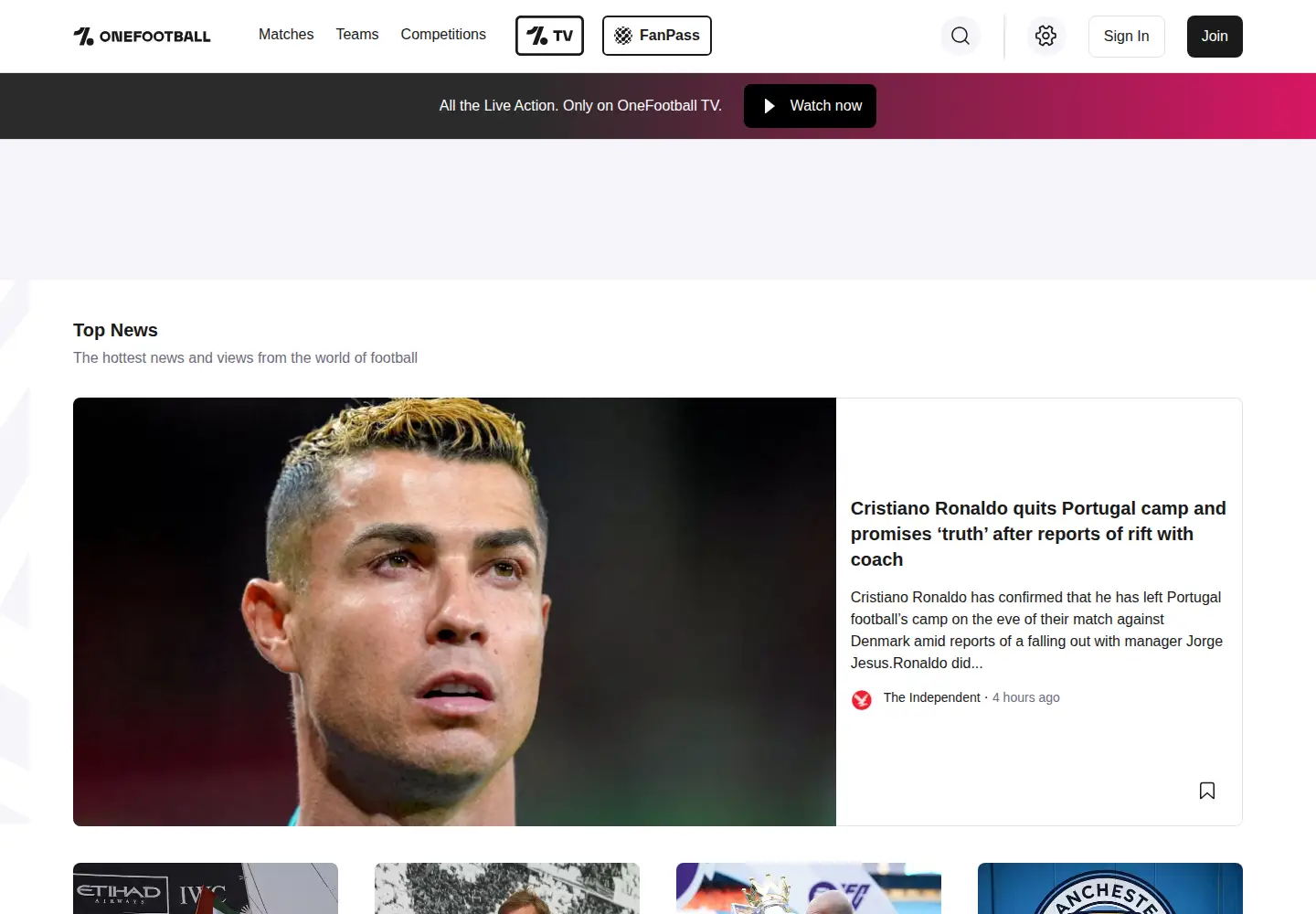The width and height of the screenshot is (1316, 914).
Task: Open the FanPass page
Action: [x=657, y=36]
